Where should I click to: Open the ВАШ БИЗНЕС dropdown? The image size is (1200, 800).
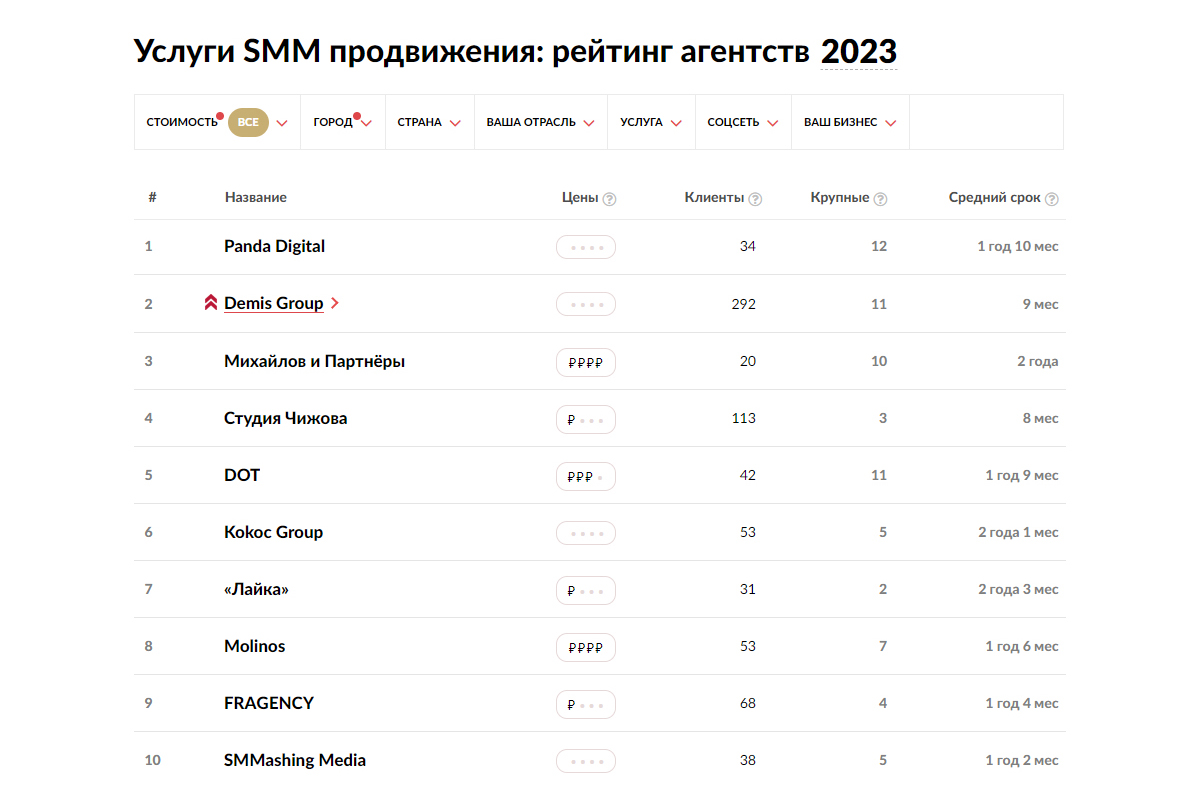pos(849,121)
